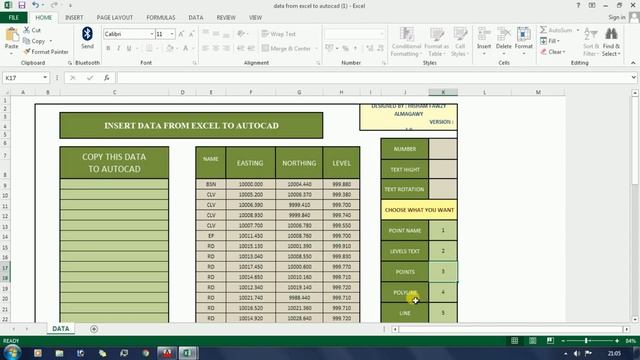Image resolution: width=640 pixels, height=360 pixels.
Task: Click the LEVELS TEXT cell
Action: (404, 251)
